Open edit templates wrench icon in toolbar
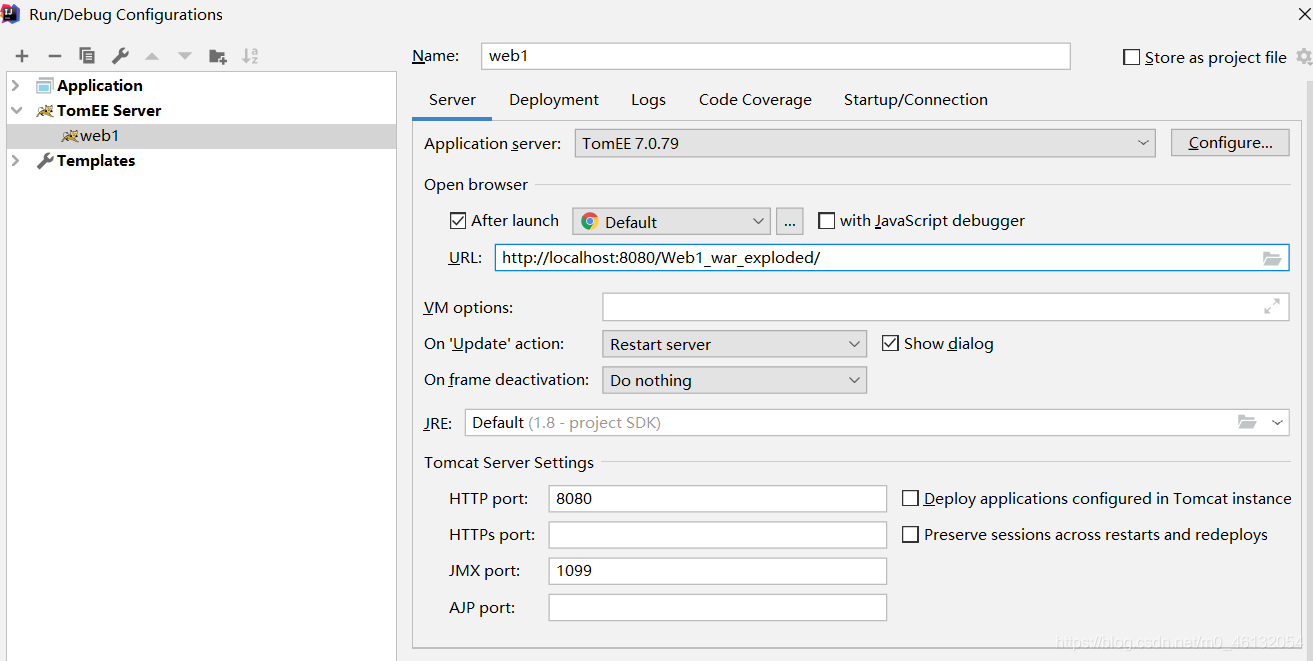The width and height of the screenshot is (1313, 661). coord(120,56)
